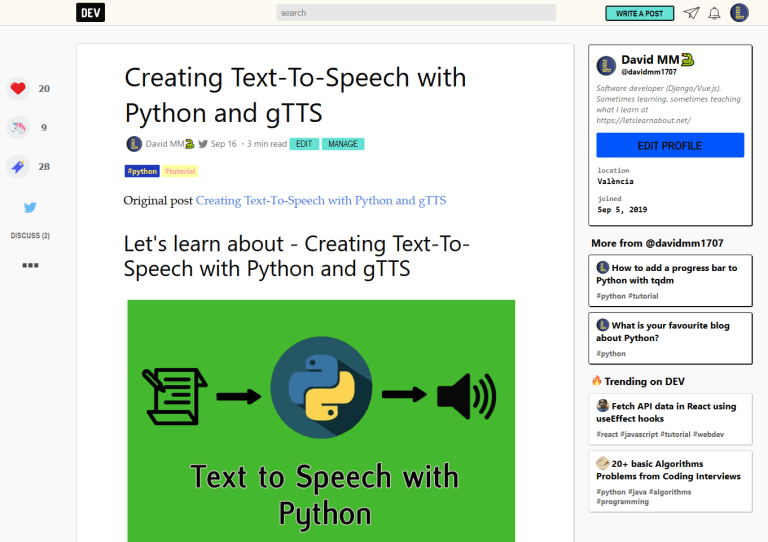Image resolution: width=768 pixels, height=542 pixels.
Task: Focus the search field
Action: 416,13
